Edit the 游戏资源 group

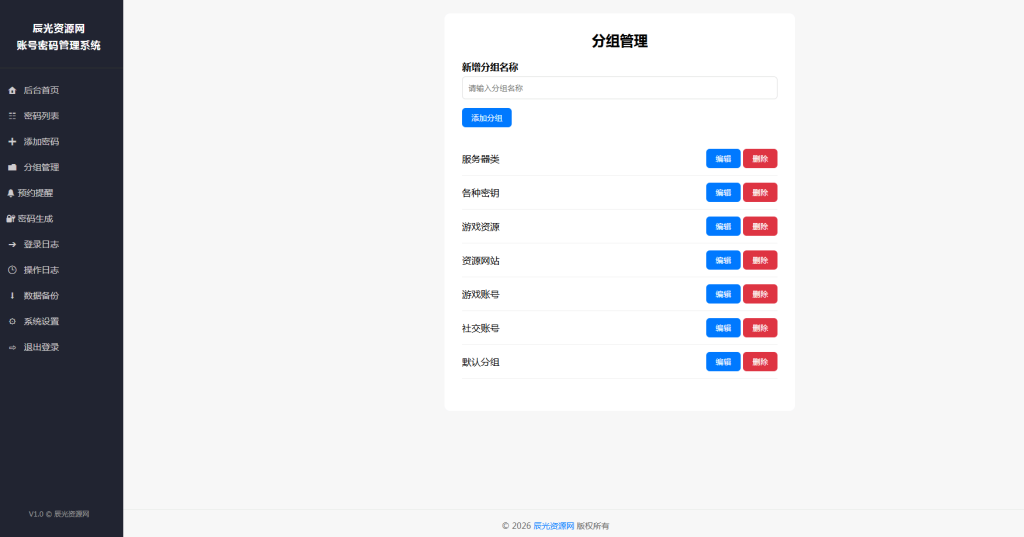coord(723,227)
